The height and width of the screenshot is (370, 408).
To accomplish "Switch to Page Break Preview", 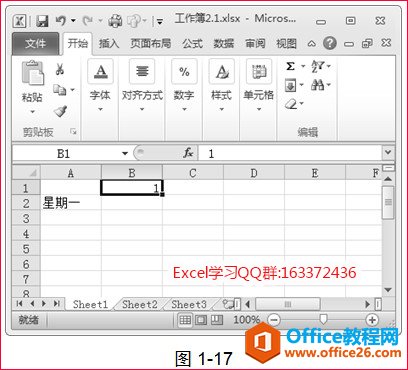I will [x=217, y=320].
